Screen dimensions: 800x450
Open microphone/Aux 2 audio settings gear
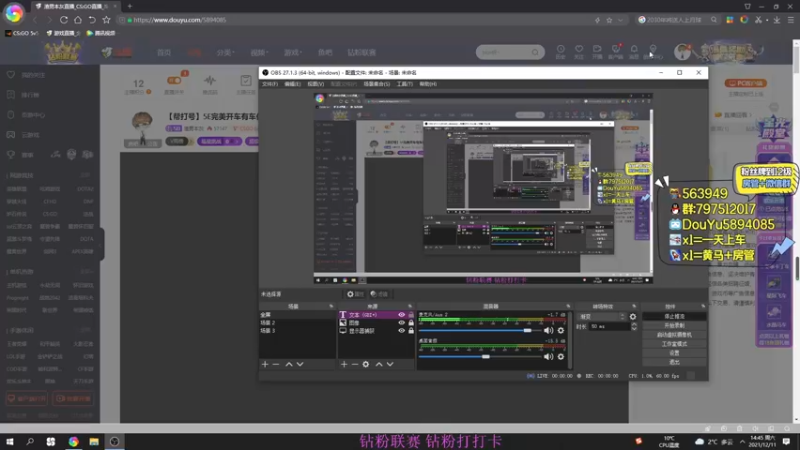coord(561,331)
